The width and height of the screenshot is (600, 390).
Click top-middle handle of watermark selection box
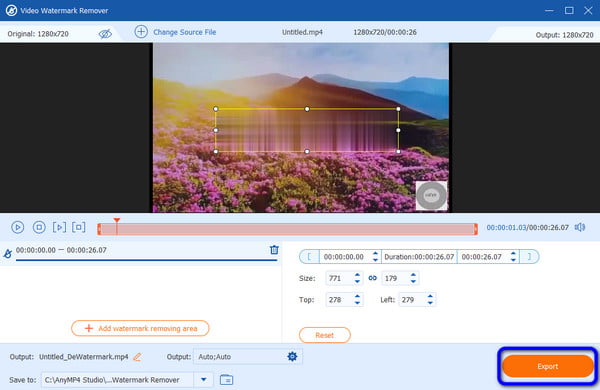tap(307, 109)
